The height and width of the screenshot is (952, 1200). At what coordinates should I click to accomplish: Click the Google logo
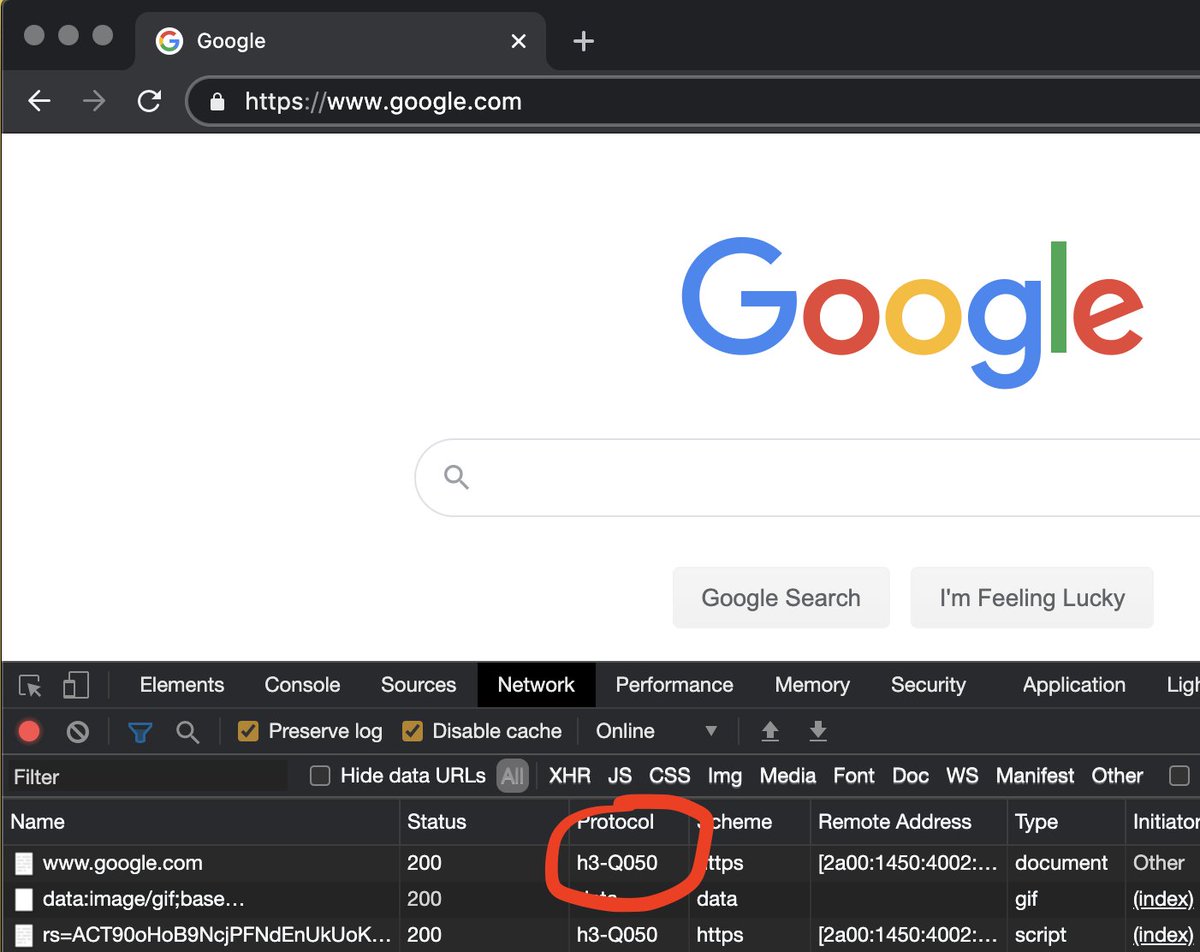point(912,313)
